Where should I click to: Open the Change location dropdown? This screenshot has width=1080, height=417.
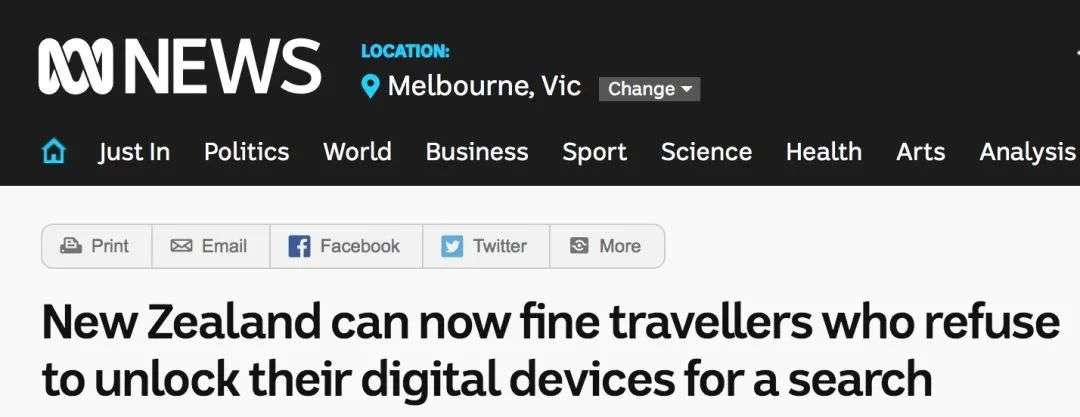[x=649, y=89]
